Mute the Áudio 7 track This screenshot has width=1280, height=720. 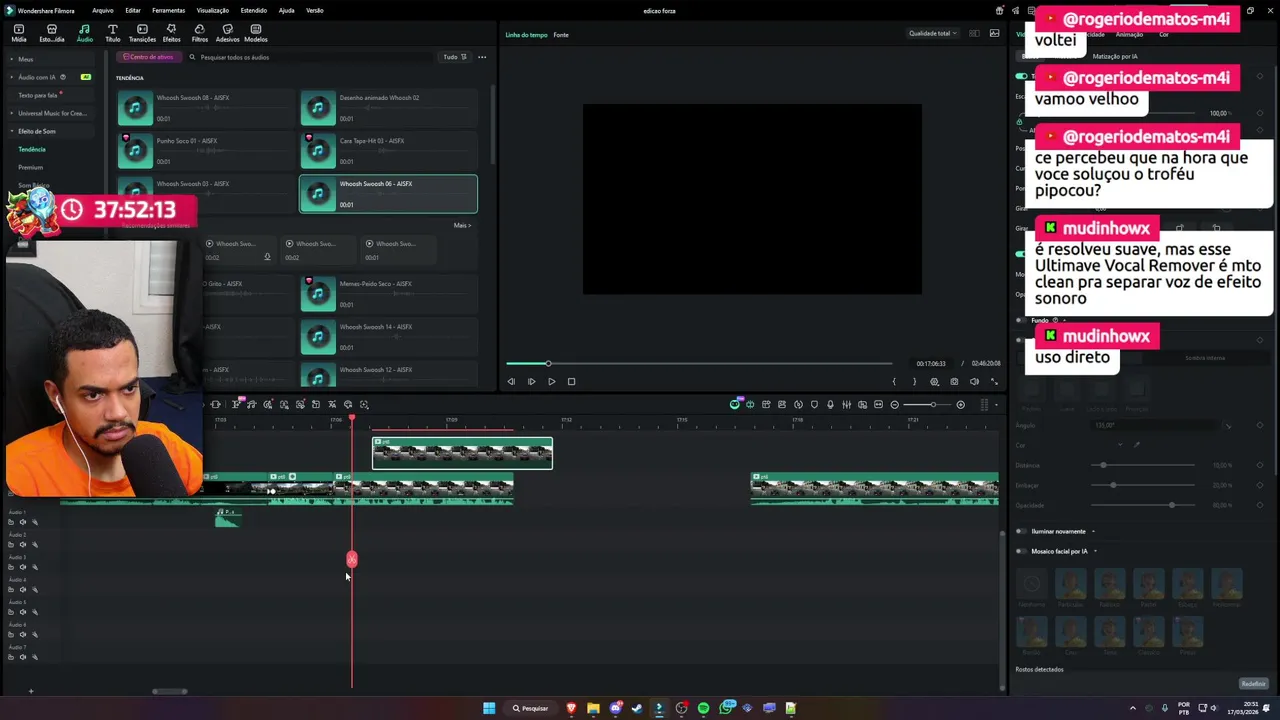coord(23,657)
